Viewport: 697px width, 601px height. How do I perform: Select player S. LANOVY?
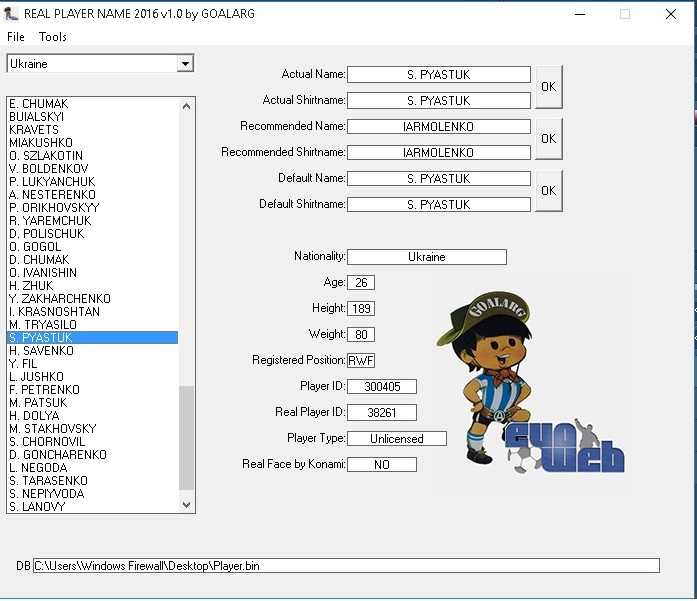(x=92, y=506)
